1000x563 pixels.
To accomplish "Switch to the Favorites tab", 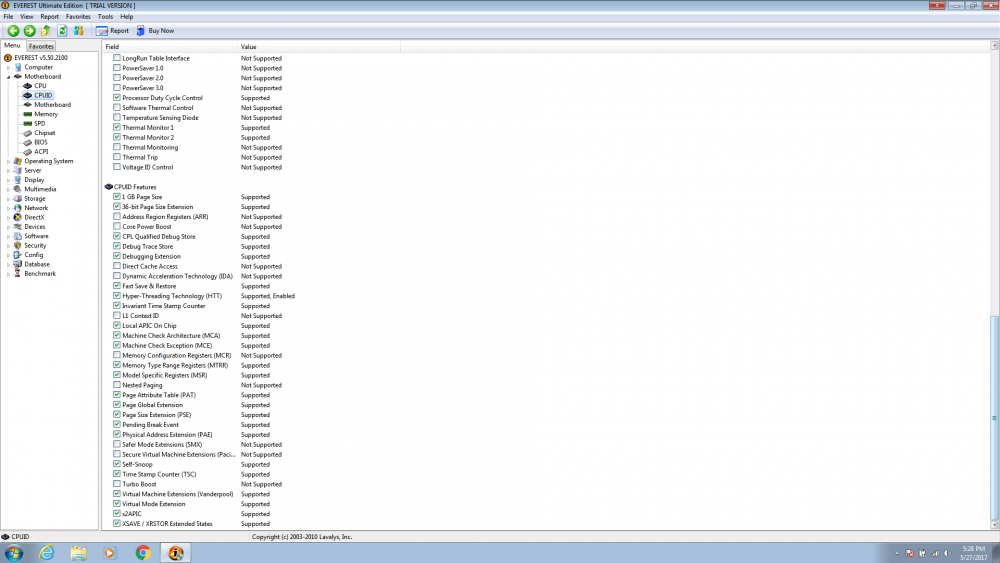I will pos(41,46).
